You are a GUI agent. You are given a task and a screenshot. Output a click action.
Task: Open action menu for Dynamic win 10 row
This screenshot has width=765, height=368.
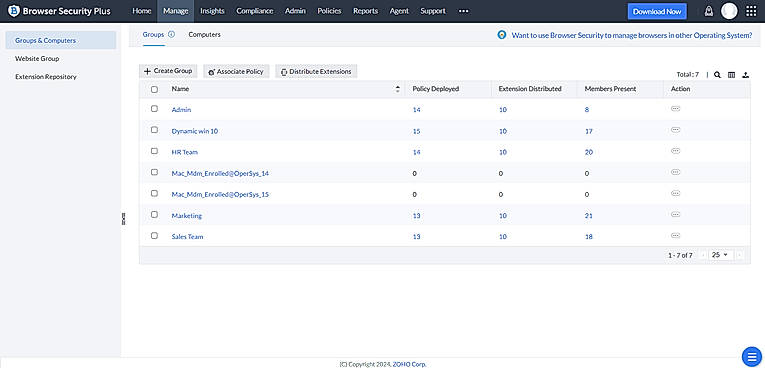676,130
